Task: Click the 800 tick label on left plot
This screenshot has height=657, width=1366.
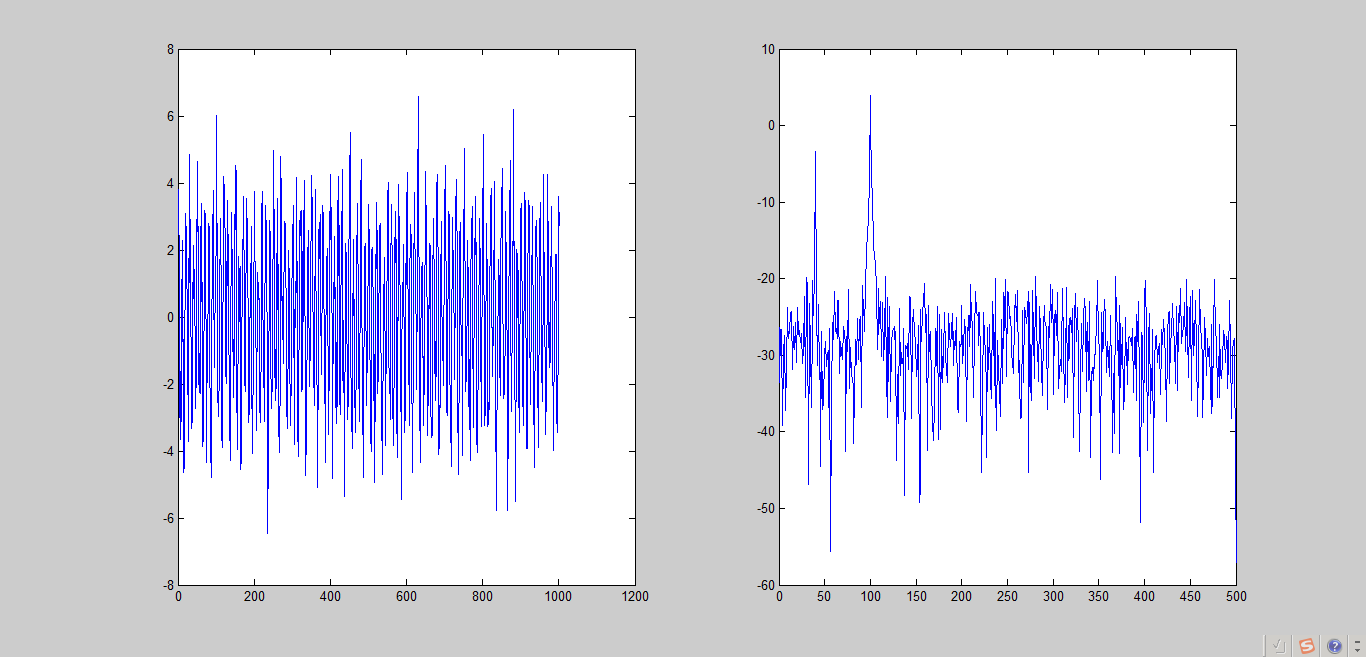Action: (x=482, y=596)
